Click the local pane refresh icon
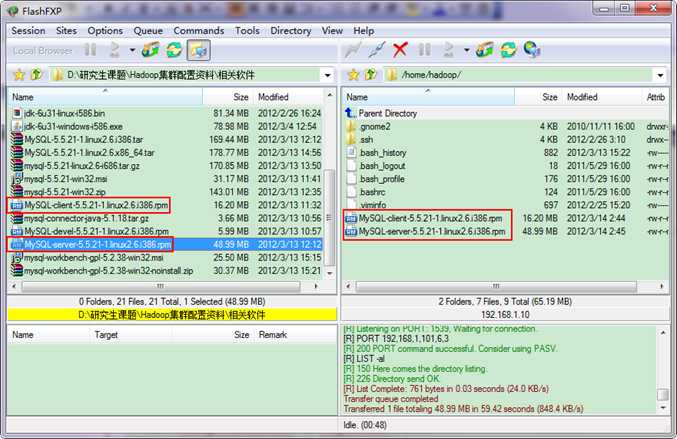 [x=174, y=50]
